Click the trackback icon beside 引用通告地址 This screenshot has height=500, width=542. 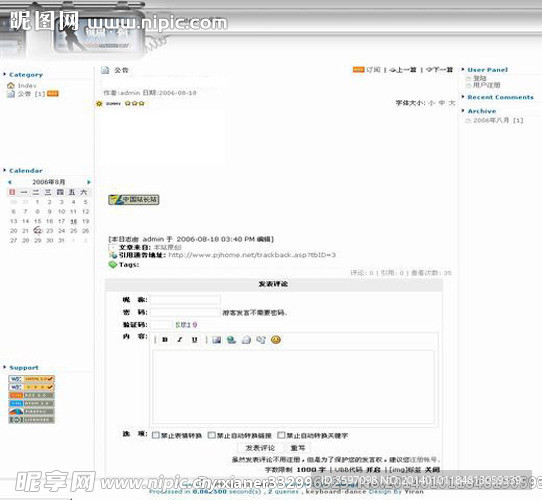click(113, 255)
